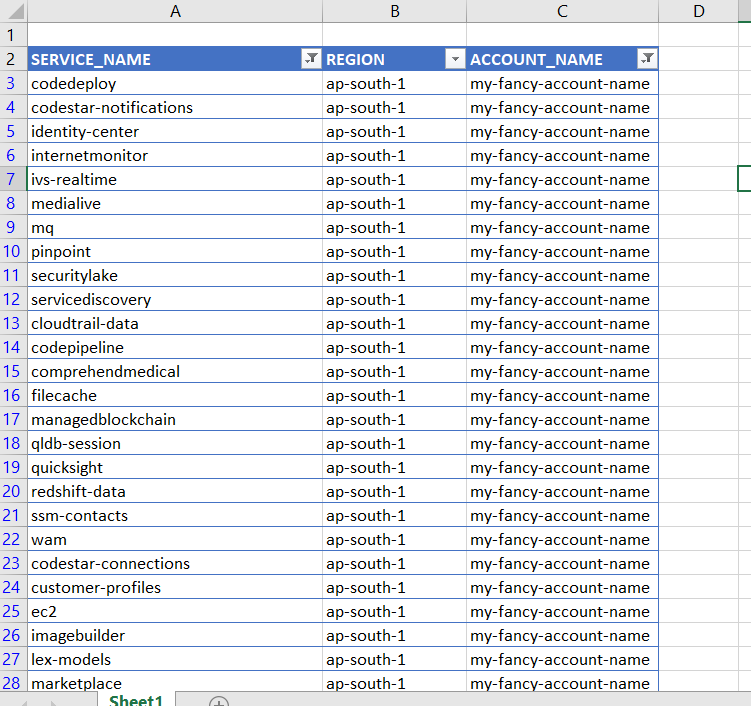Select the codedeploy cell

point(175,83)
